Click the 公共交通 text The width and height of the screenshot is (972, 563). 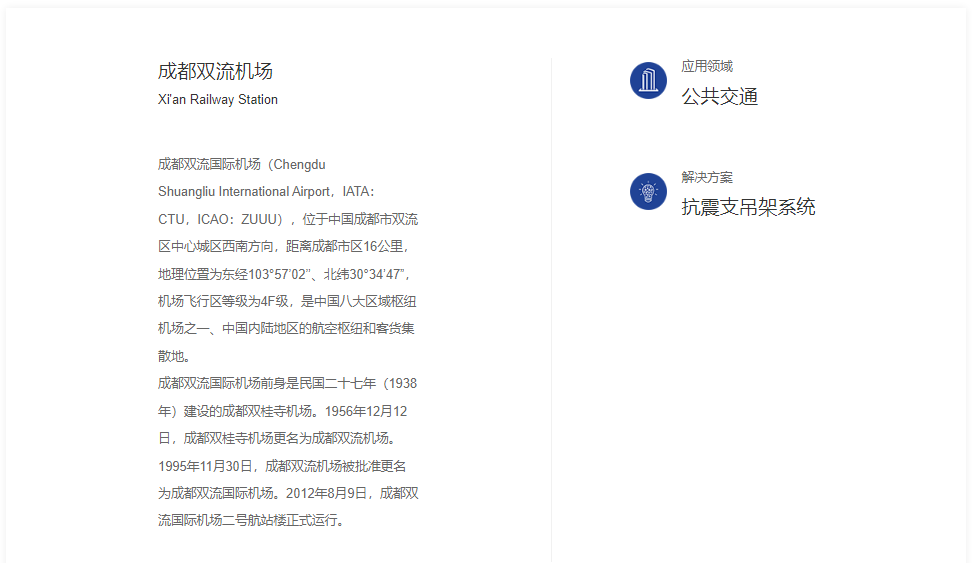pyautogui.click(x=720, y=97)
